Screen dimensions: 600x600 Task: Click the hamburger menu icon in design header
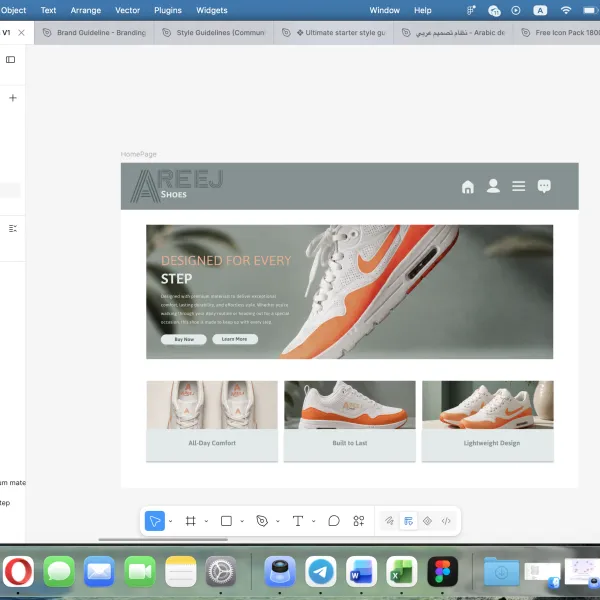click(518, 186)
